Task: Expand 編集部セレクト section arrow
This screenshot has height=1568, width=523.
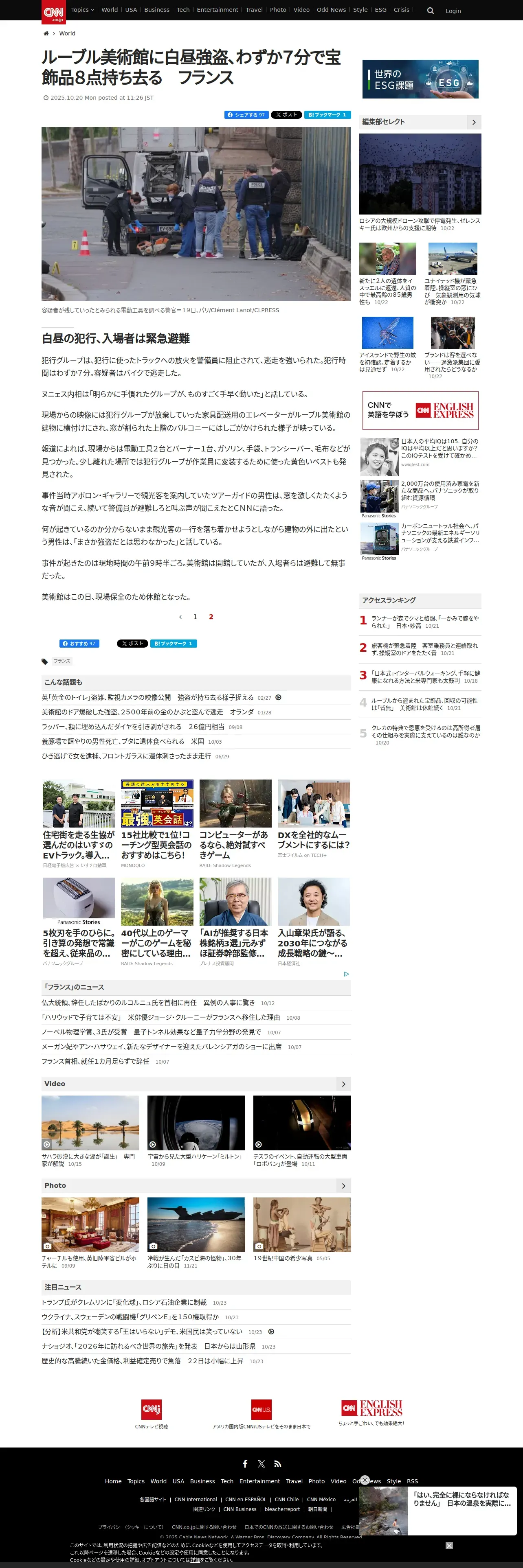Action: (x=474, y=123)
